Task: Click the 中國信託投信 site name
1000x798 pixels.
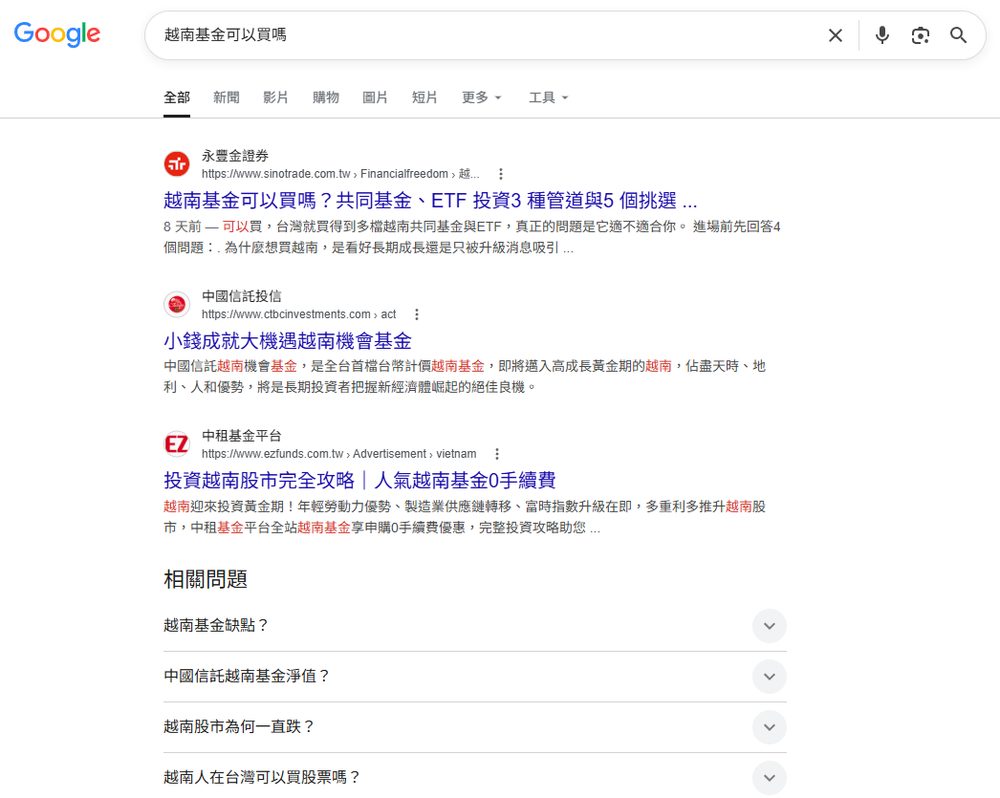Action: (x=242, y=296)
